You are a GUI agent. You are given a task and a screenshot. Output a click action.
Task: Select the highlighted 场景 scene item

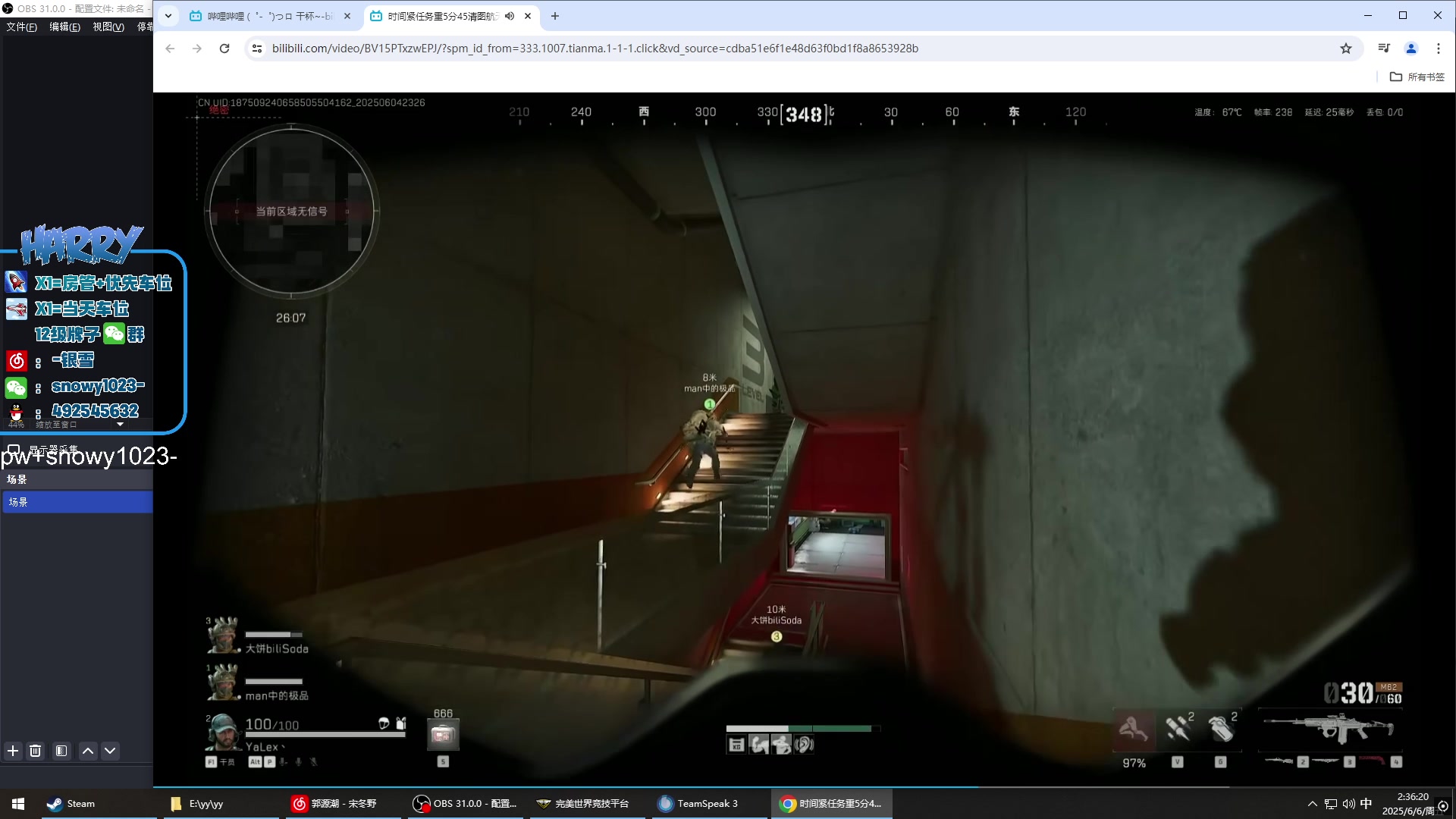tap(77, 502)
